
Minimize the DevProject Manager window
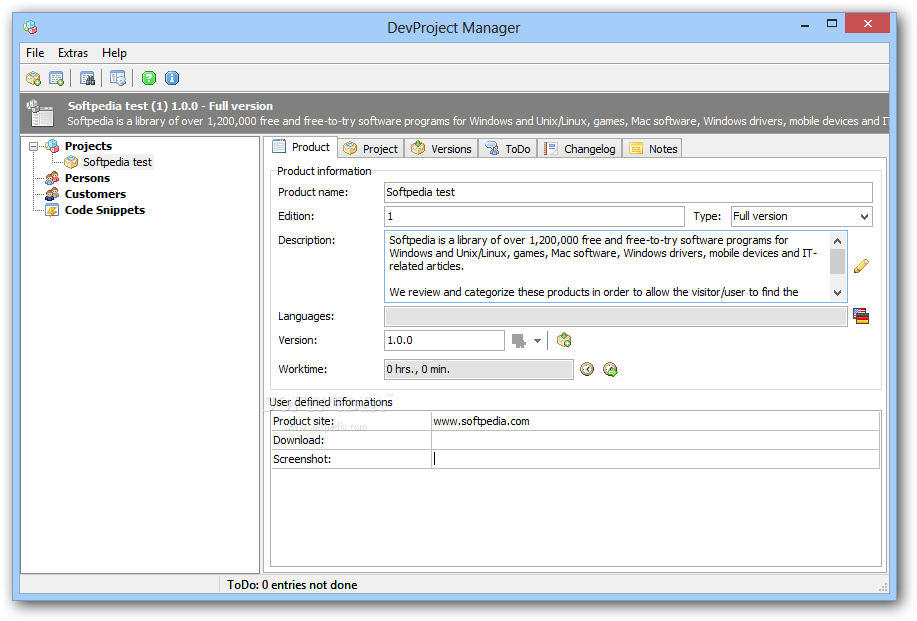click(x=805, y=25)
